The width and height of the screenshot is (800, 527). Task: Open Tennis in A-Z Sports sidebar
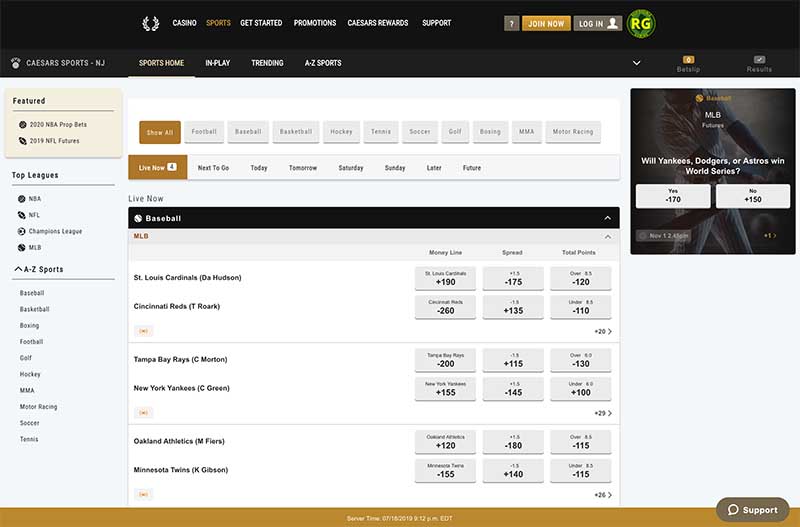[29, 439]
